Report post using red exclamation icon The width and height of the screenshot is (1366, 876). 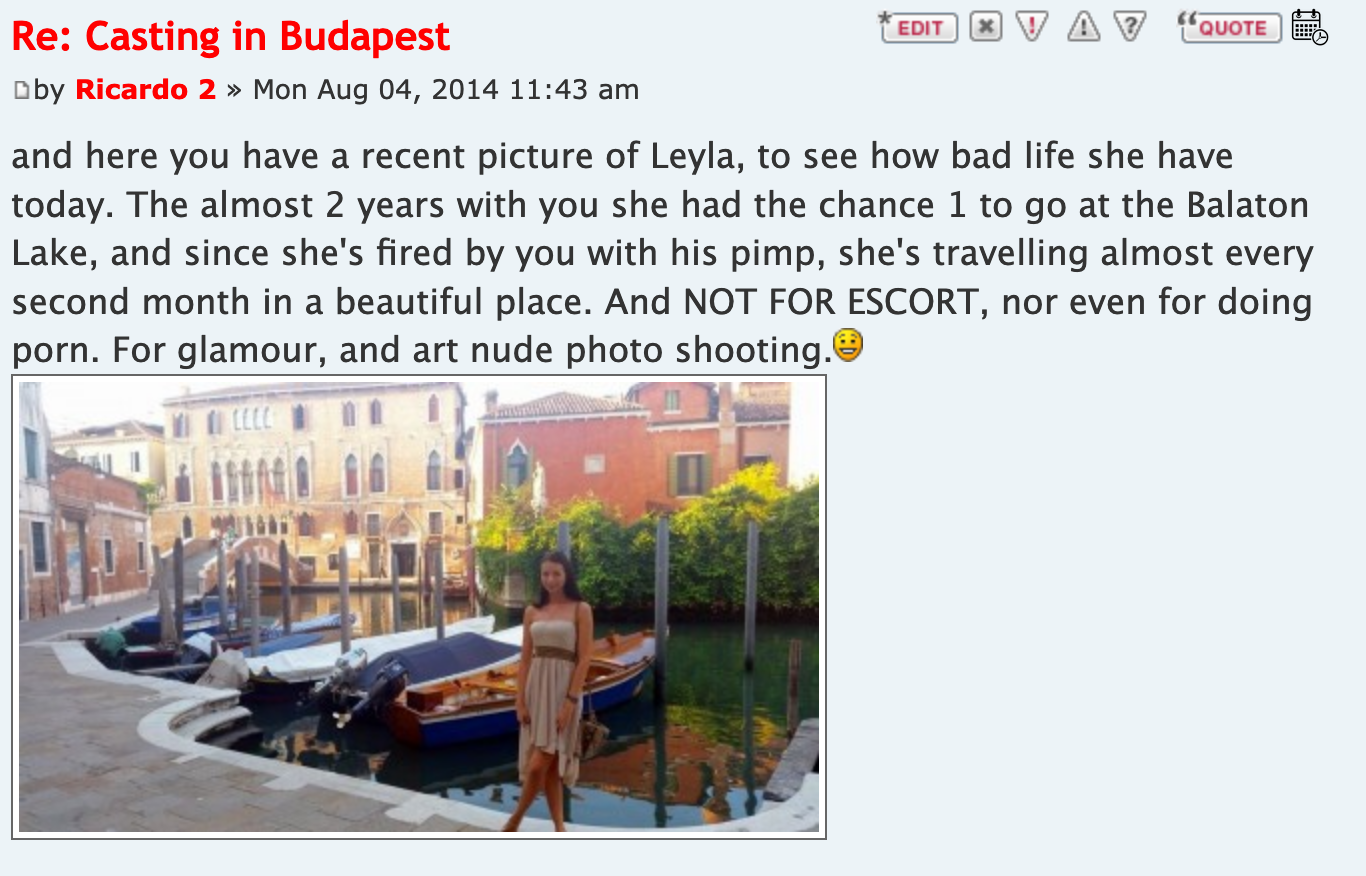pos(1032,27)
